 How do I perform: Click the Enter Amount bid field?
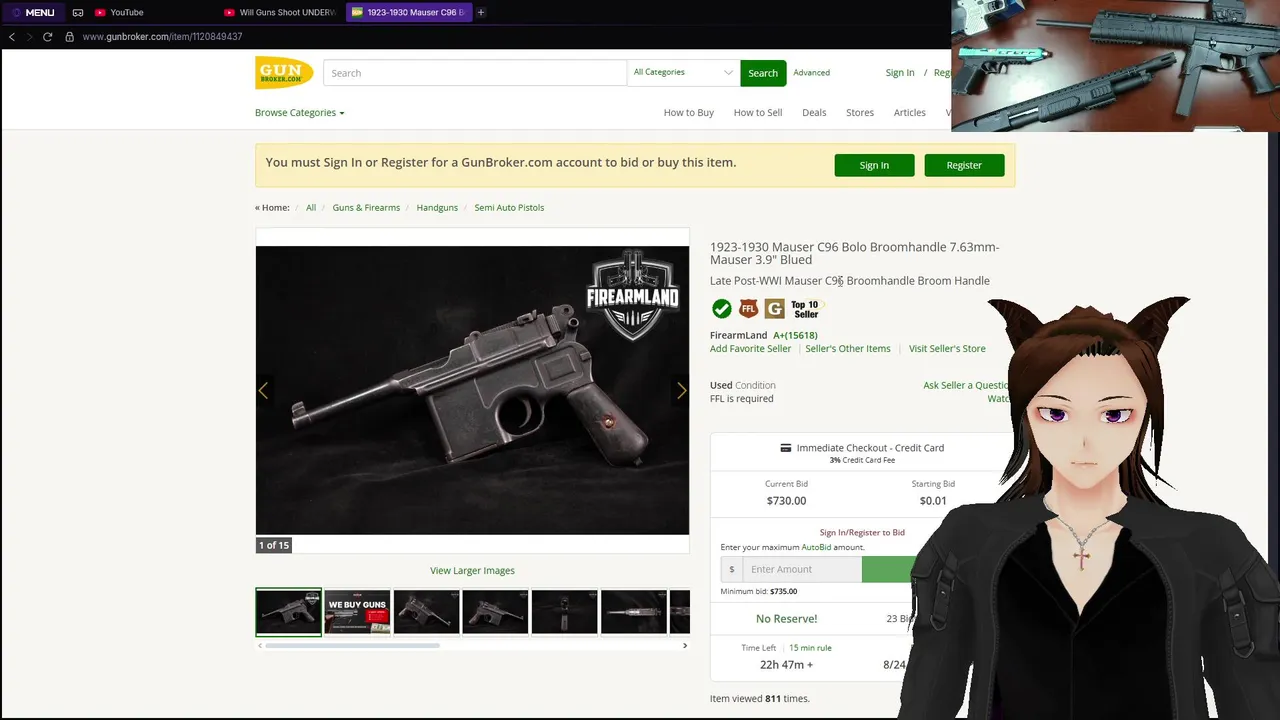801,569
